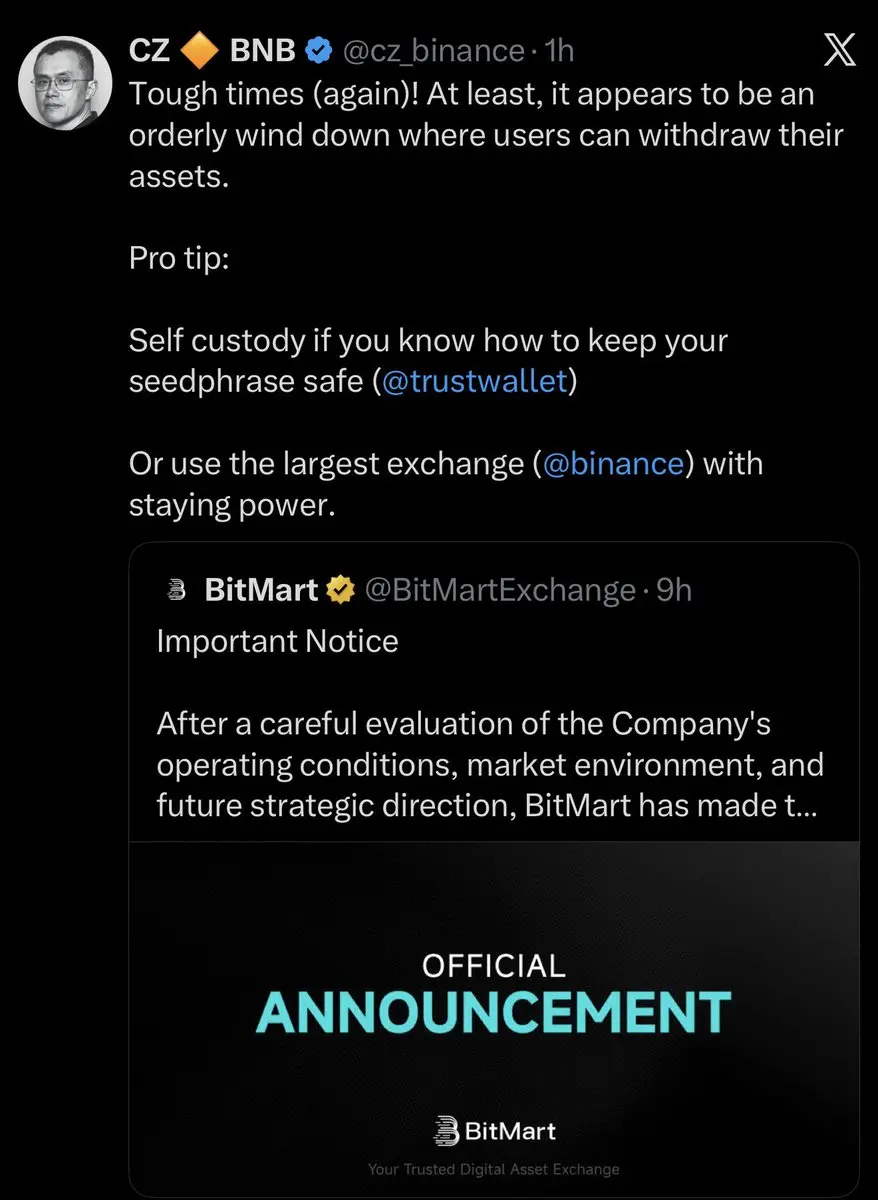Click the BitMart display name in quoted post
Viewport: 878px width, 1200px height.
[262, 590]
